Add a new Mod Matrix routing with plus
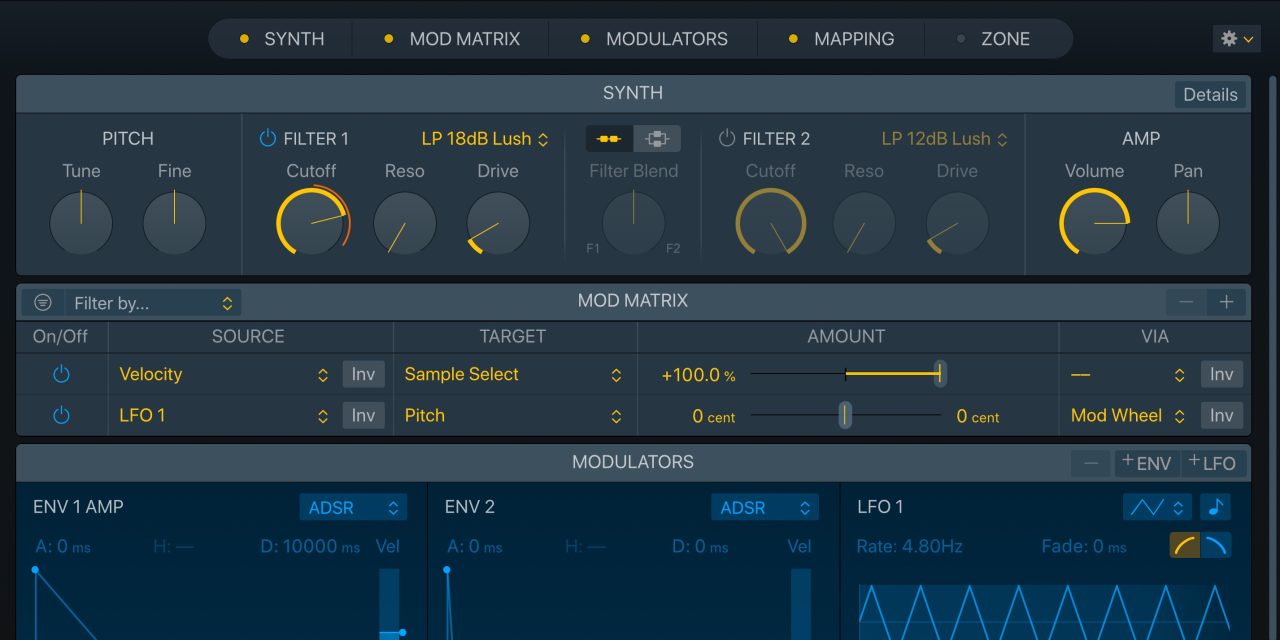 click(x=1227, y=302)
